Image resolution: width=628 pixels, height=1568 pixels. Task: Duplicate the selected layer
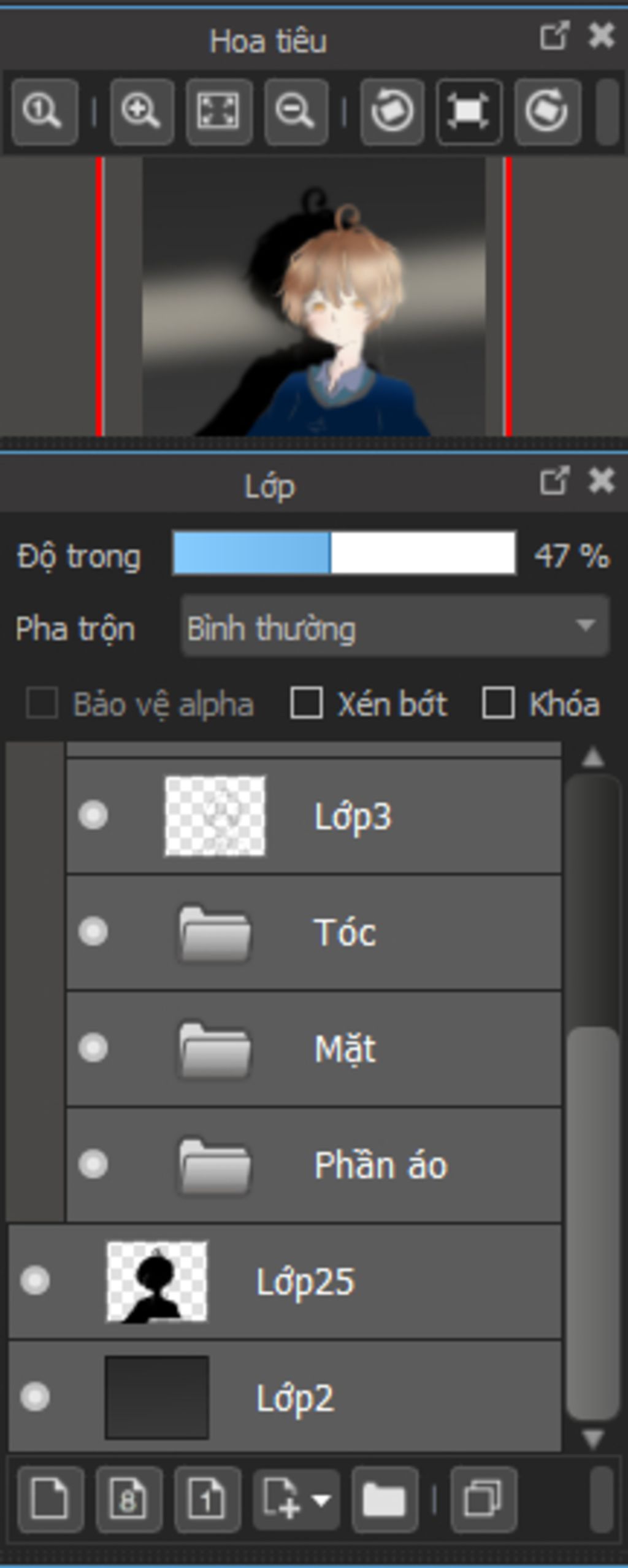point(483,1500)
